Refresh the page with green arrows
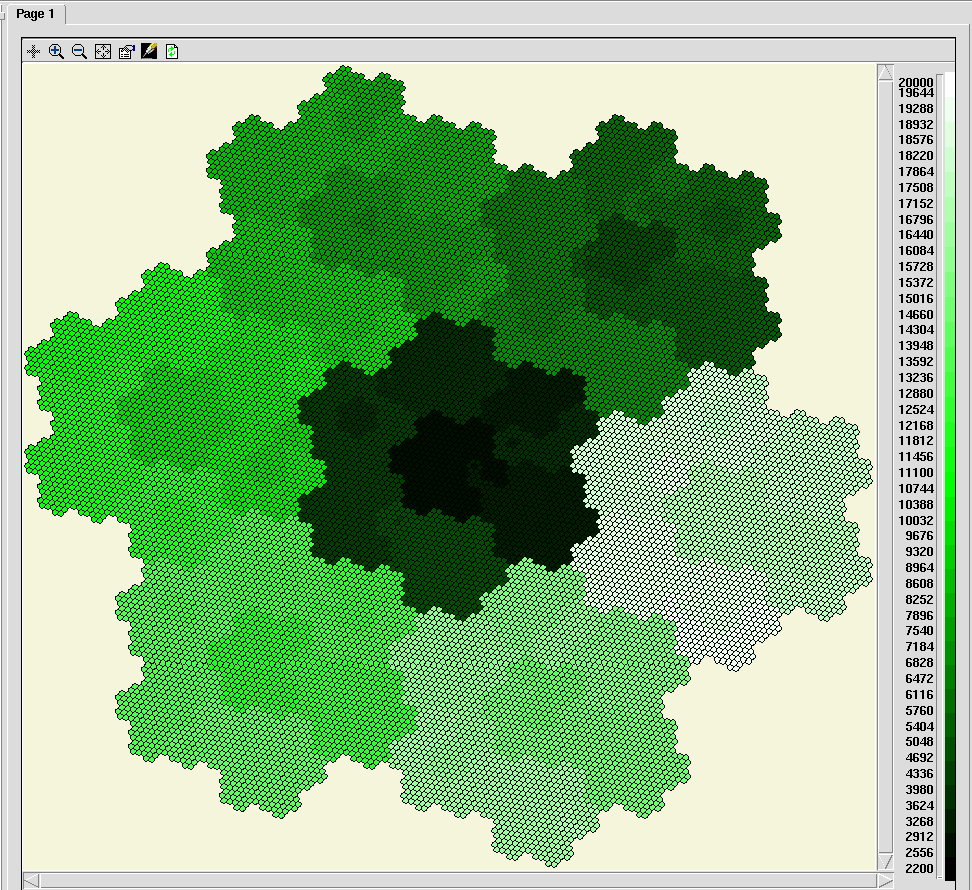The image size is (972, 890). [172, 51]
